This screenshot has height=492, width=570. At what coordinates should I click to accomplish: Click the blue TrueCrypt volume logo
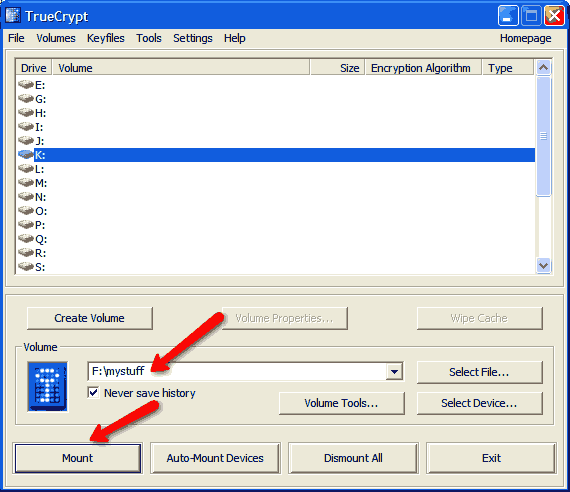pos(48,386)
